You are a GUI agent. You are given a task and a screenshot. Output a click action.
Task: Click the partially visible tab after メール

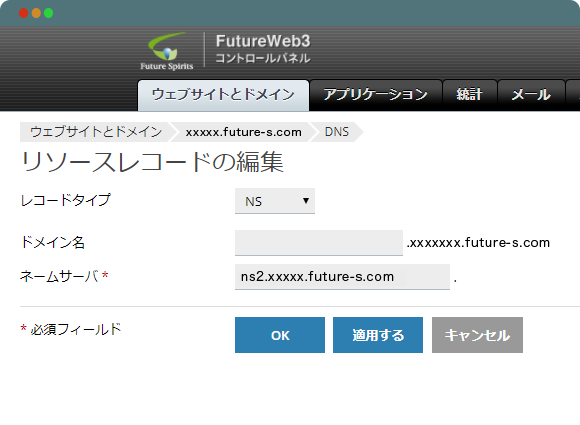tap(573, 95)
